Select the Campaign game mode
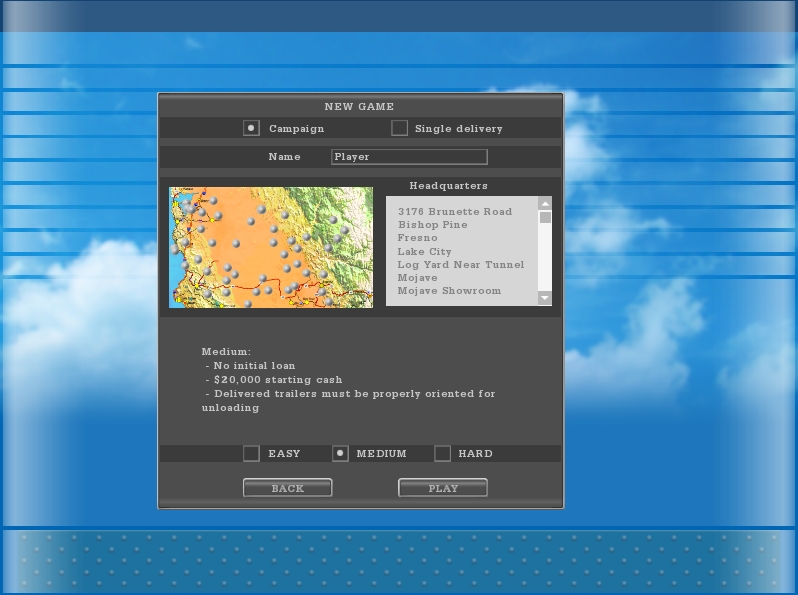Screen dimensions: 798x595 click(252, 128)
